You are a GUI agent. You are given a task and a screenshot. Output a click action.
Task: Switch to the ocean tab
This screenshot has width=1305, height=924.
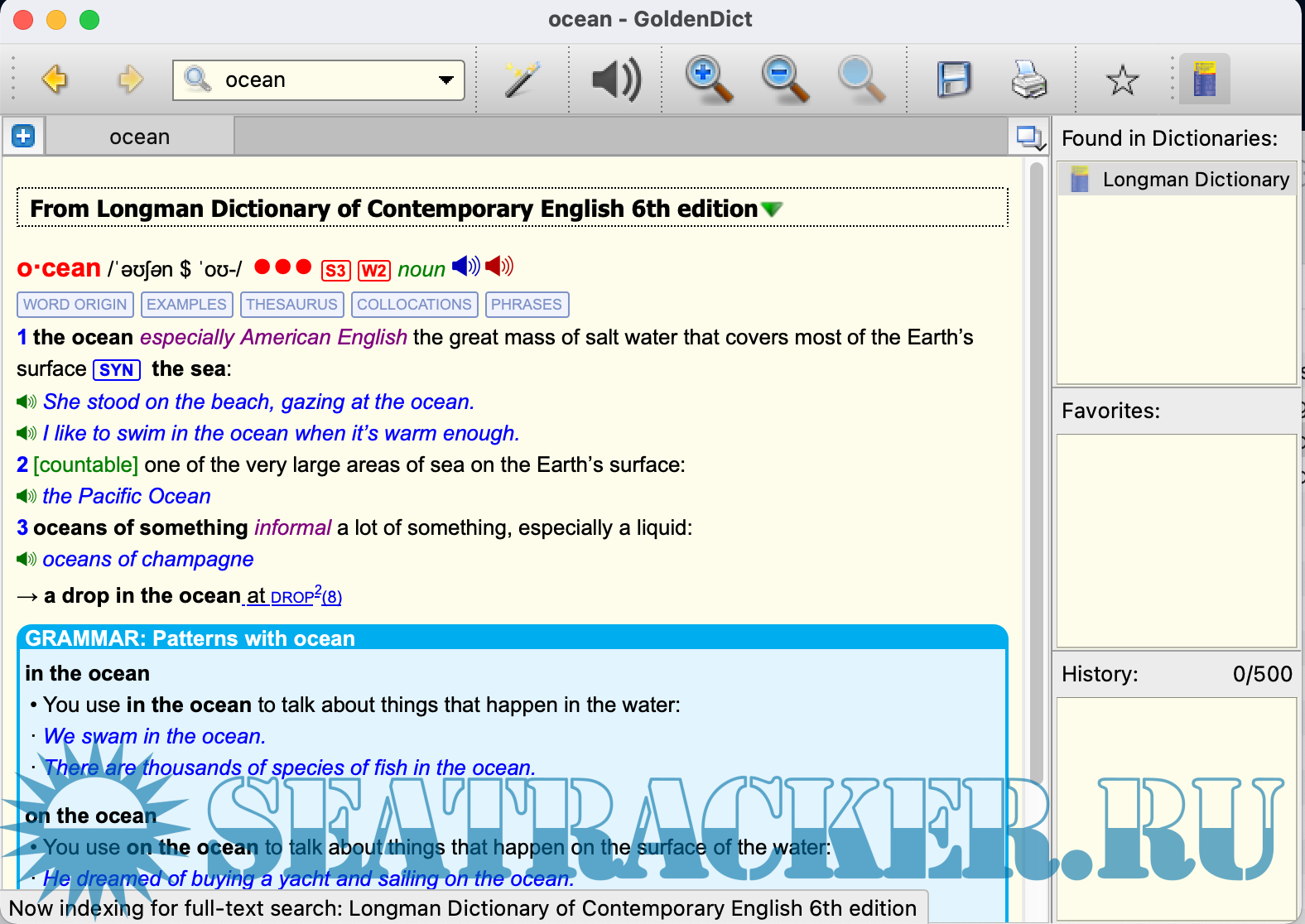click(x=139, y=137)
